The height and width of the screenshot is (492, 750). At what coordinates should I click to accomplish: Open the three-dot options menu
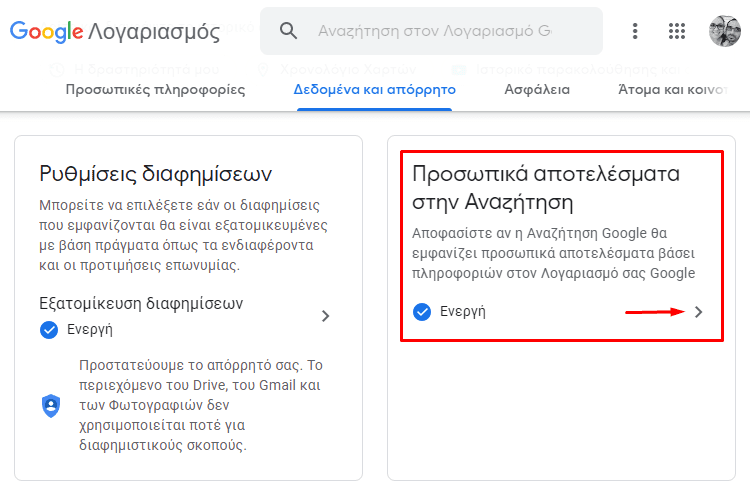[x=635, y=31]
